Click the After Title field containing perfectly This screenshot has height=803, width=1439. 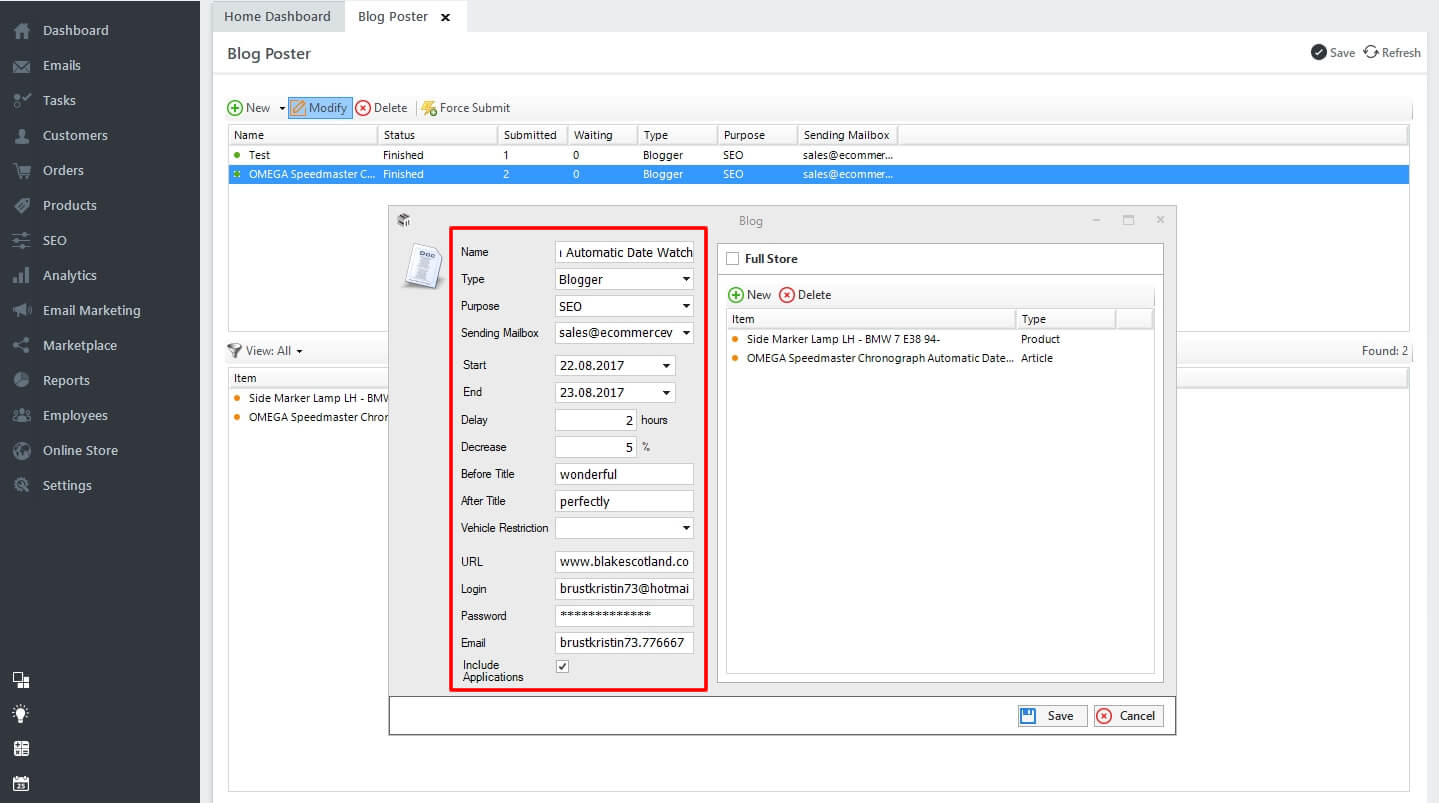point(624,501)
